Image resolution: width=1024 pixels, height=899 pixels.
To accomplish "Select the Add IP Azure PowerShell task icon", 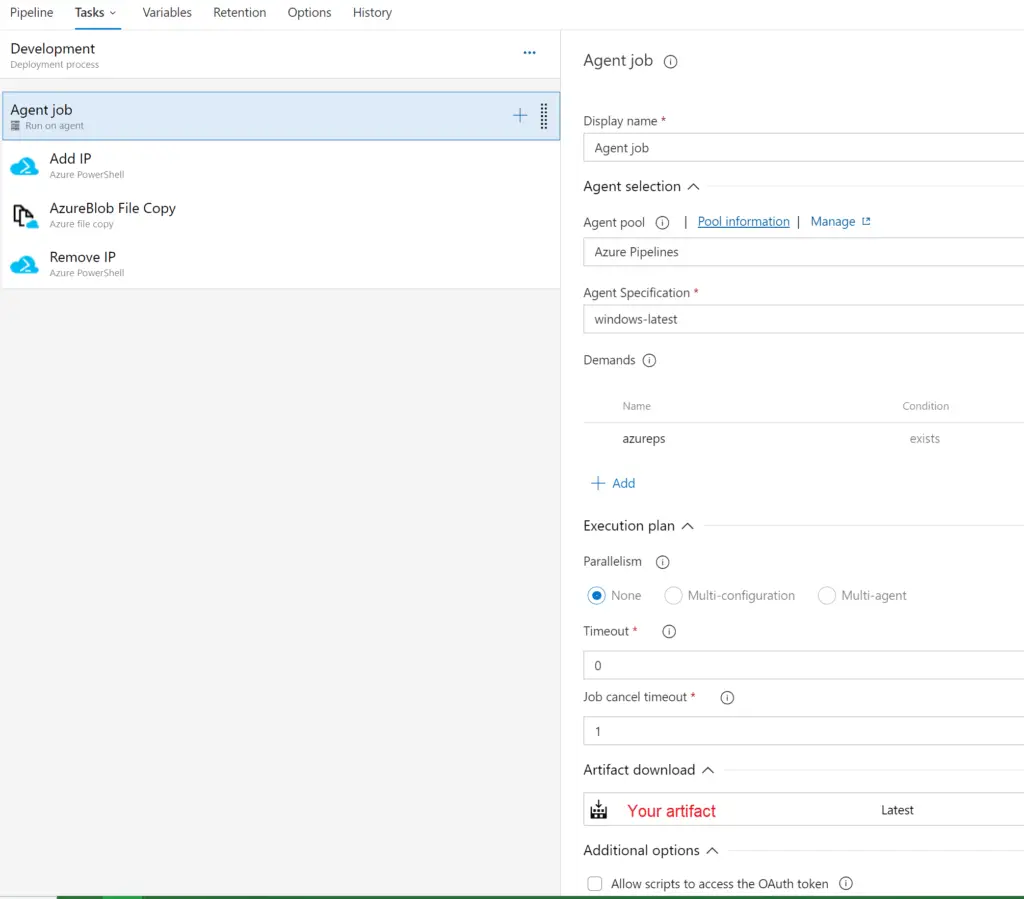I will pos(25,164).
